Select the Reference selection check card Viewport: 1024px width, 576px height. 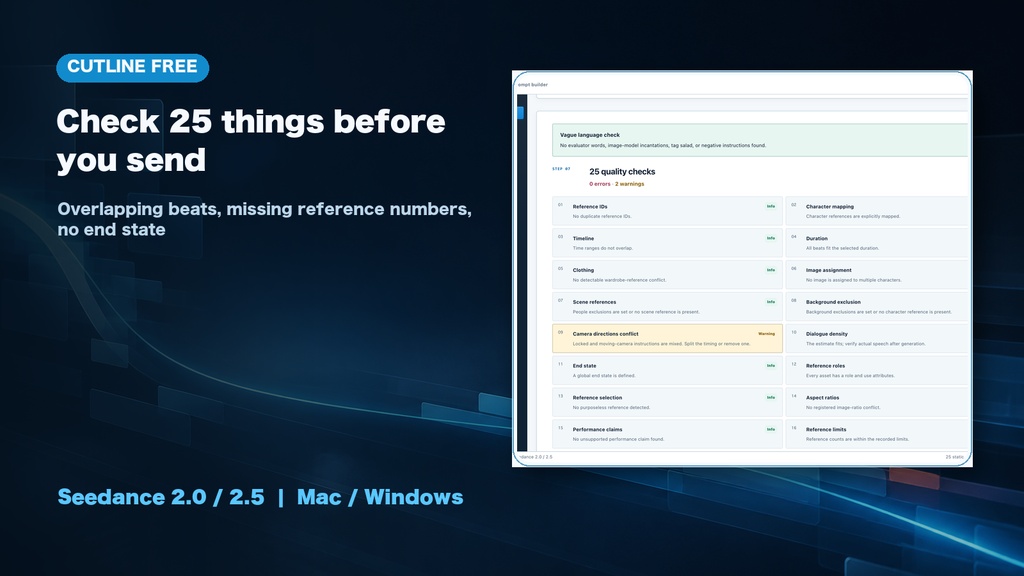(667, 402)
